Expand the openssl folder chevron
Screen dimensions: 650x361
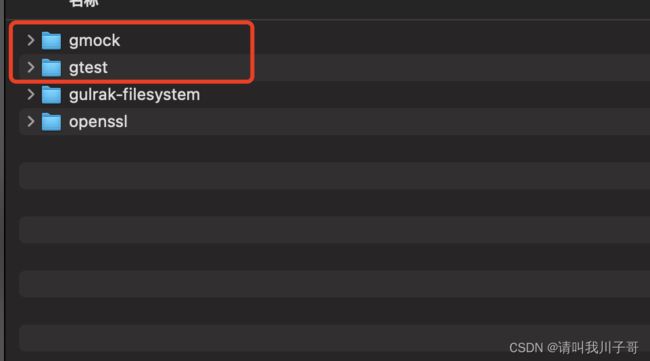(x=31, y=121)
